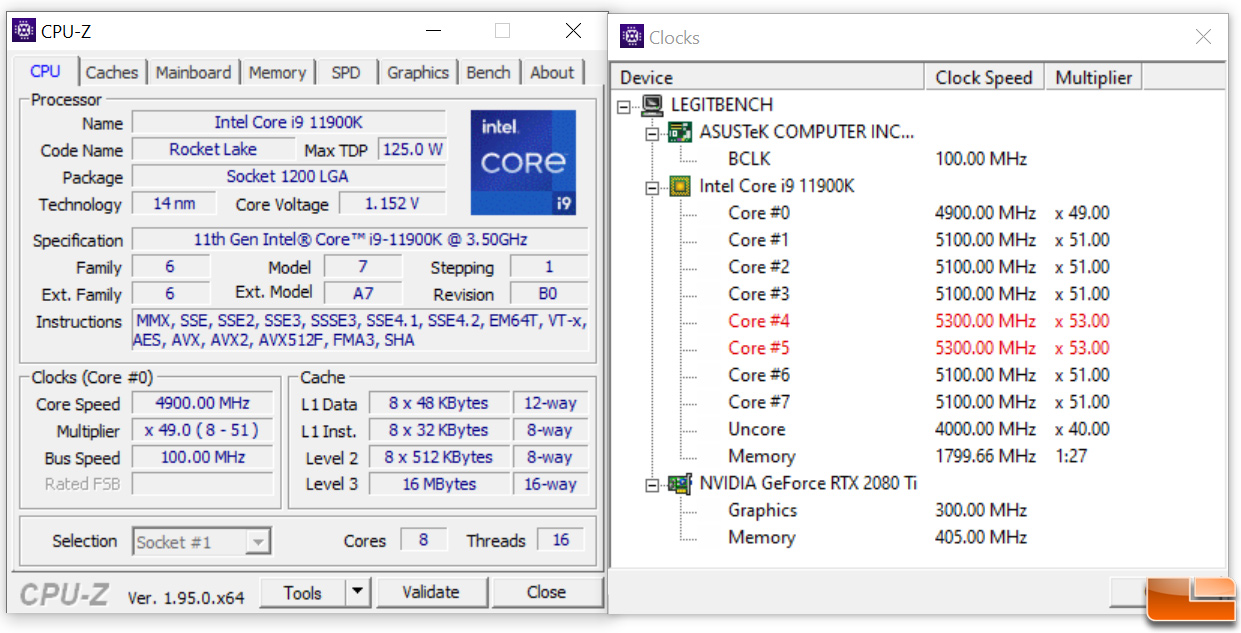Viewport: 1241px width, 633px height.
Task: Open the Tools dropdown arrow
Action: [357, 592]
